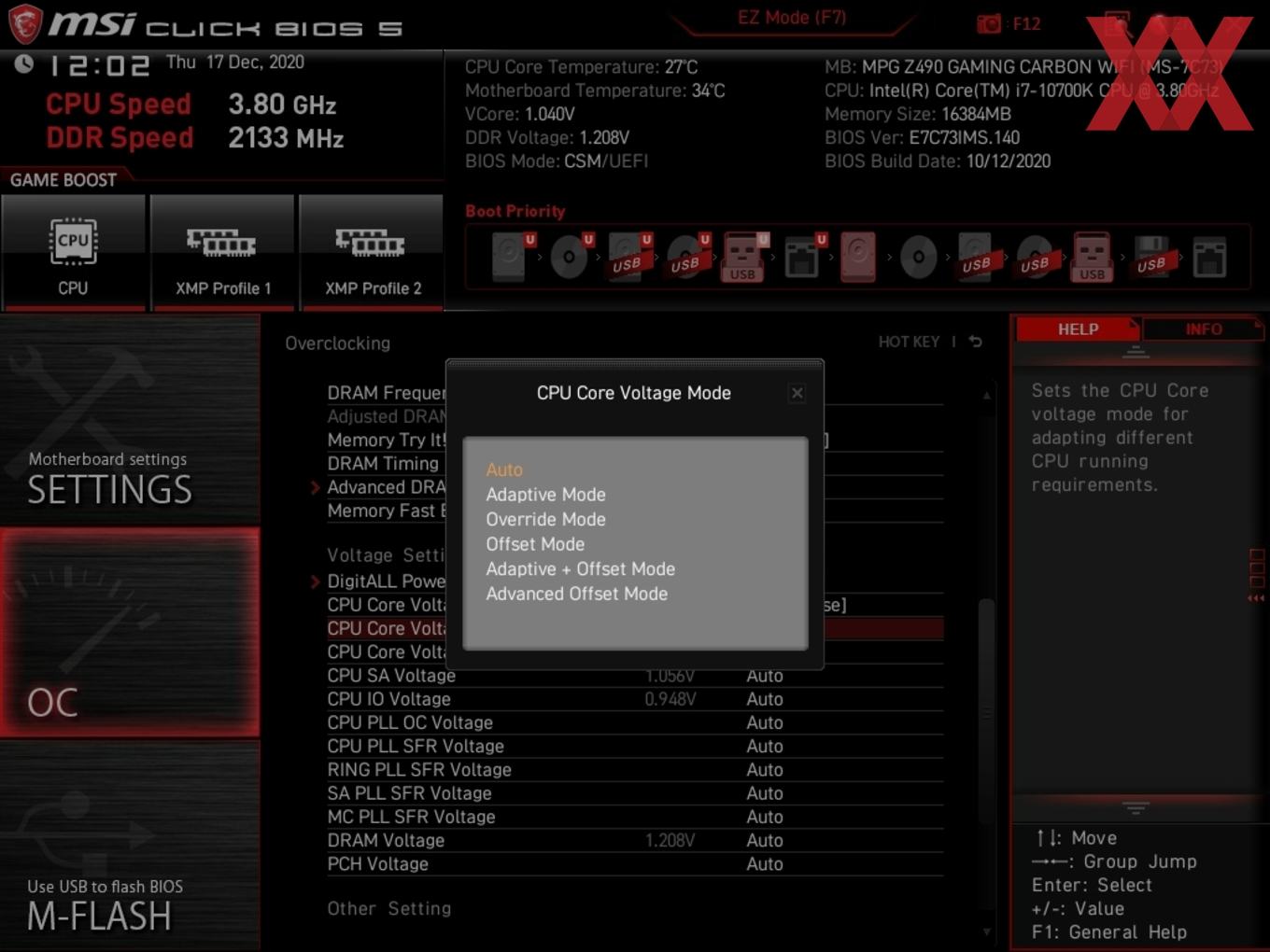Switch to EZ Mode (F7)
Viewport: 1270px width, 952px height.
792,18
